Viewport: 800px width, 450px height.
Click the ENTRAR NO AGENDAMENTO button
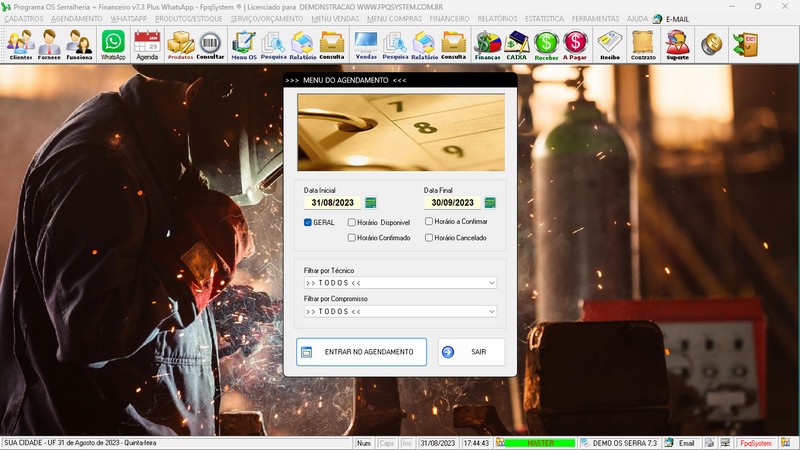(361, 352)
